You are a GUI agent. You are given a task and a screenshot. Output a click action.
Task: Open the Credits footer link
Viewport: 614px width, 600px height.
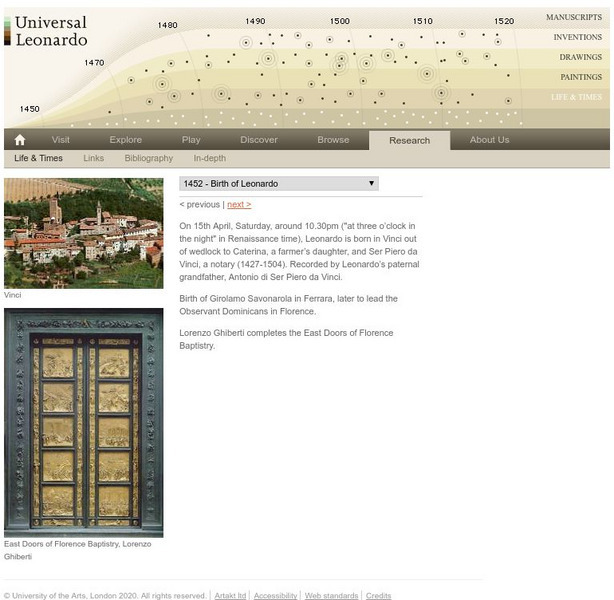378,596
